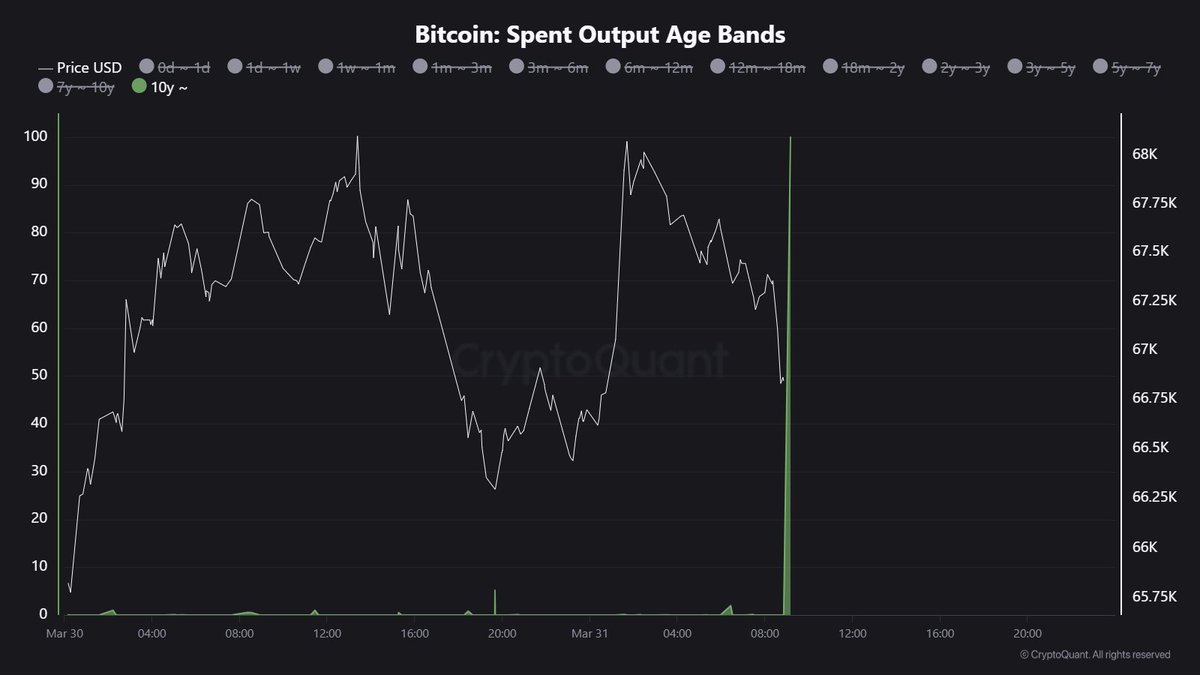Click the 12m ~ 18m legend dot
The height and width of the screenshot is (675, 1200).
[718, 67]
